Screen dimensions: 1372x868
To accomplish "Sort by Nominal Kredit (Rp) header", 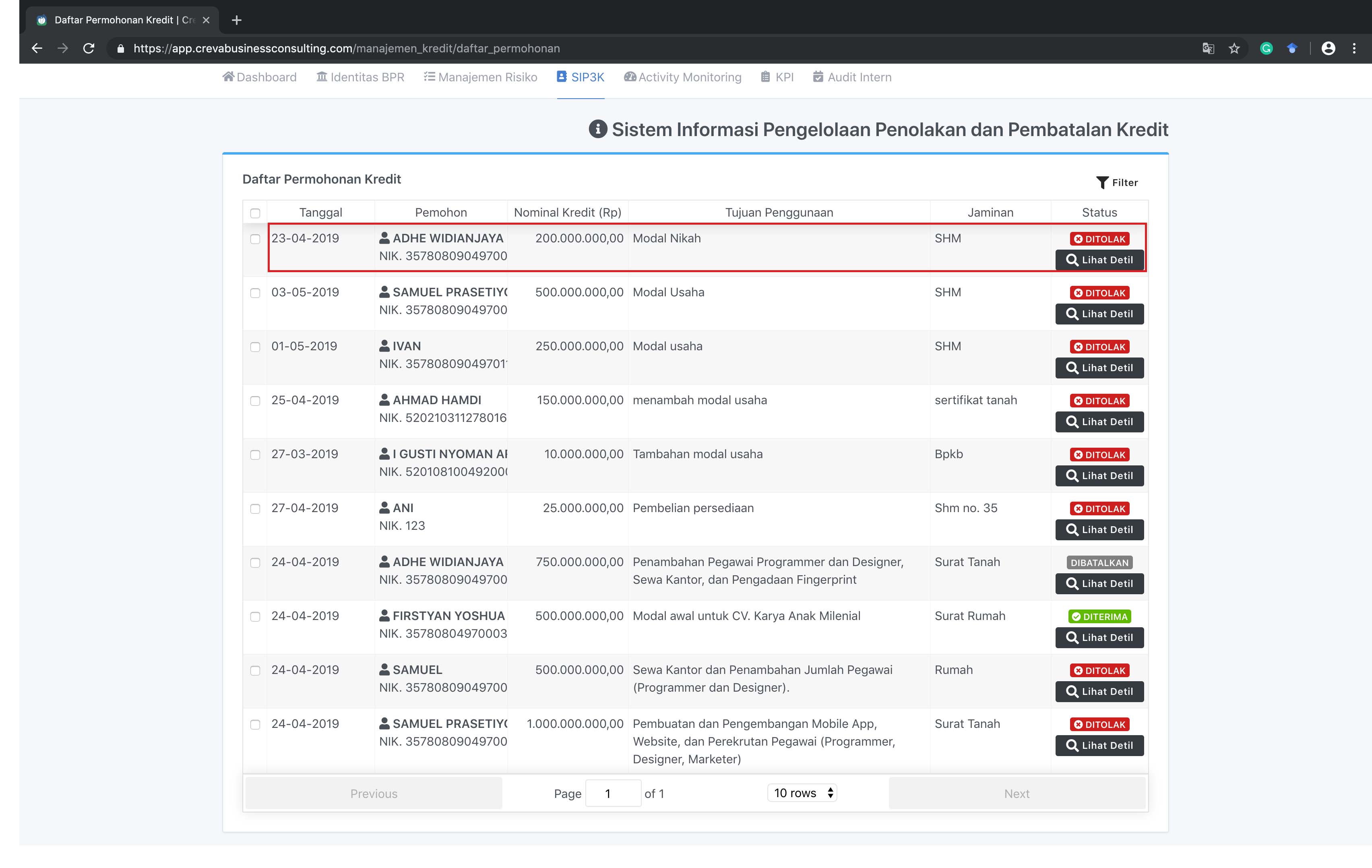I will [x=568, y=213].
